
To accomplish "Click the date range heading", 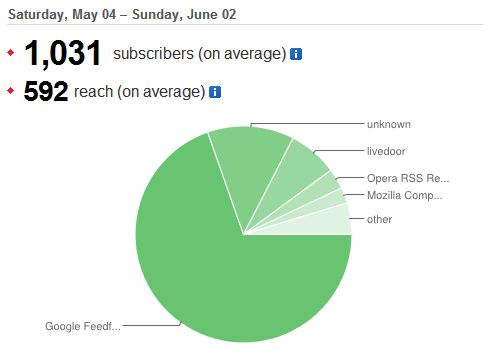I will point(122,15).
